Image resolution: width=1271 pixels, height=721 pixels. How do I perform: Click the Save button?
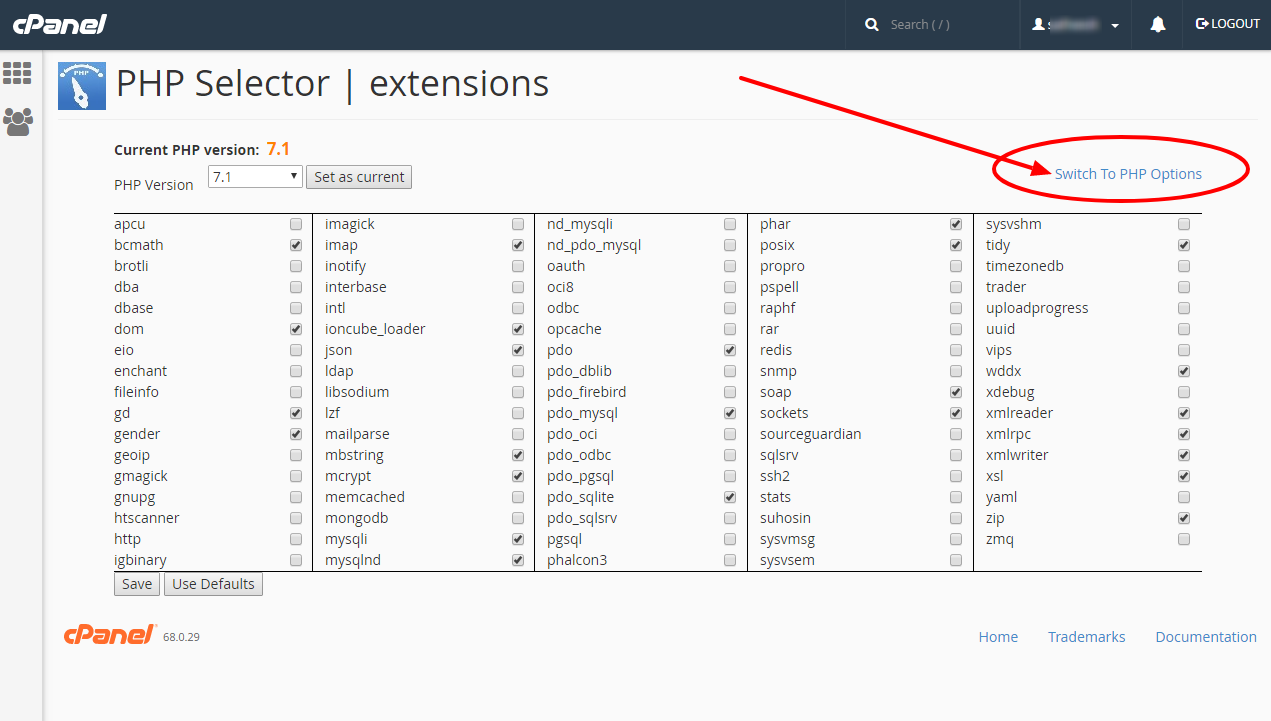(137, 584)
